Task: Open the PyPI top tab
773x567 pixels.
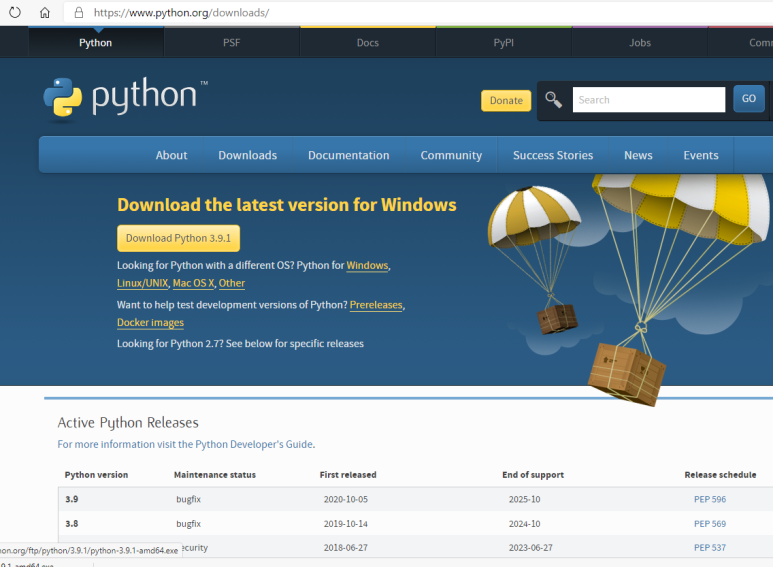Action: tap(504, 43)
